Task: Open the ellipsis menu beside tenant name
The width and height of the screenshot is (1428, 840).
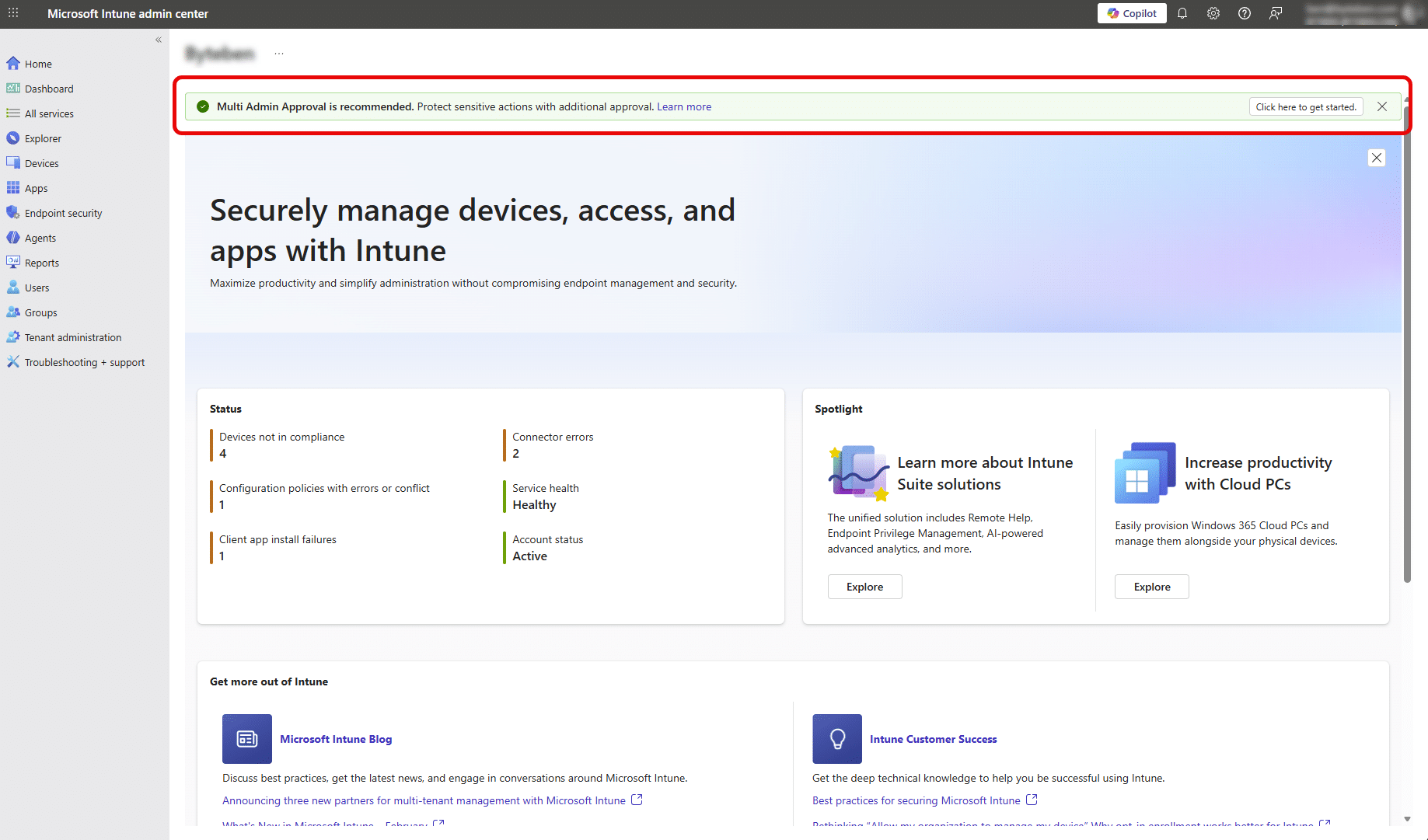Action: click(279, 54)
